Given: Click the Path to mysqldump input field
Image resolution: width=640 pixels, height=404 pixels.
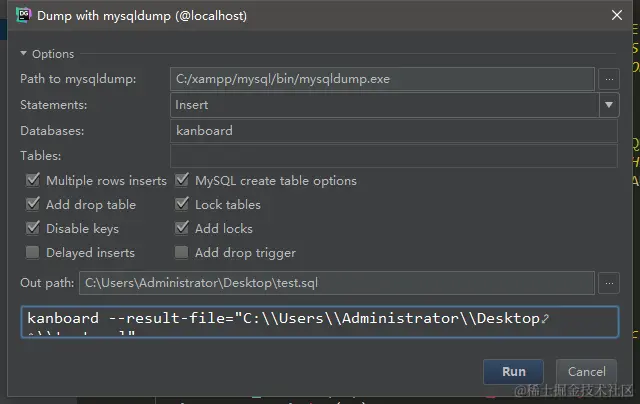Looking at the screenshot, I should [382, 79].
